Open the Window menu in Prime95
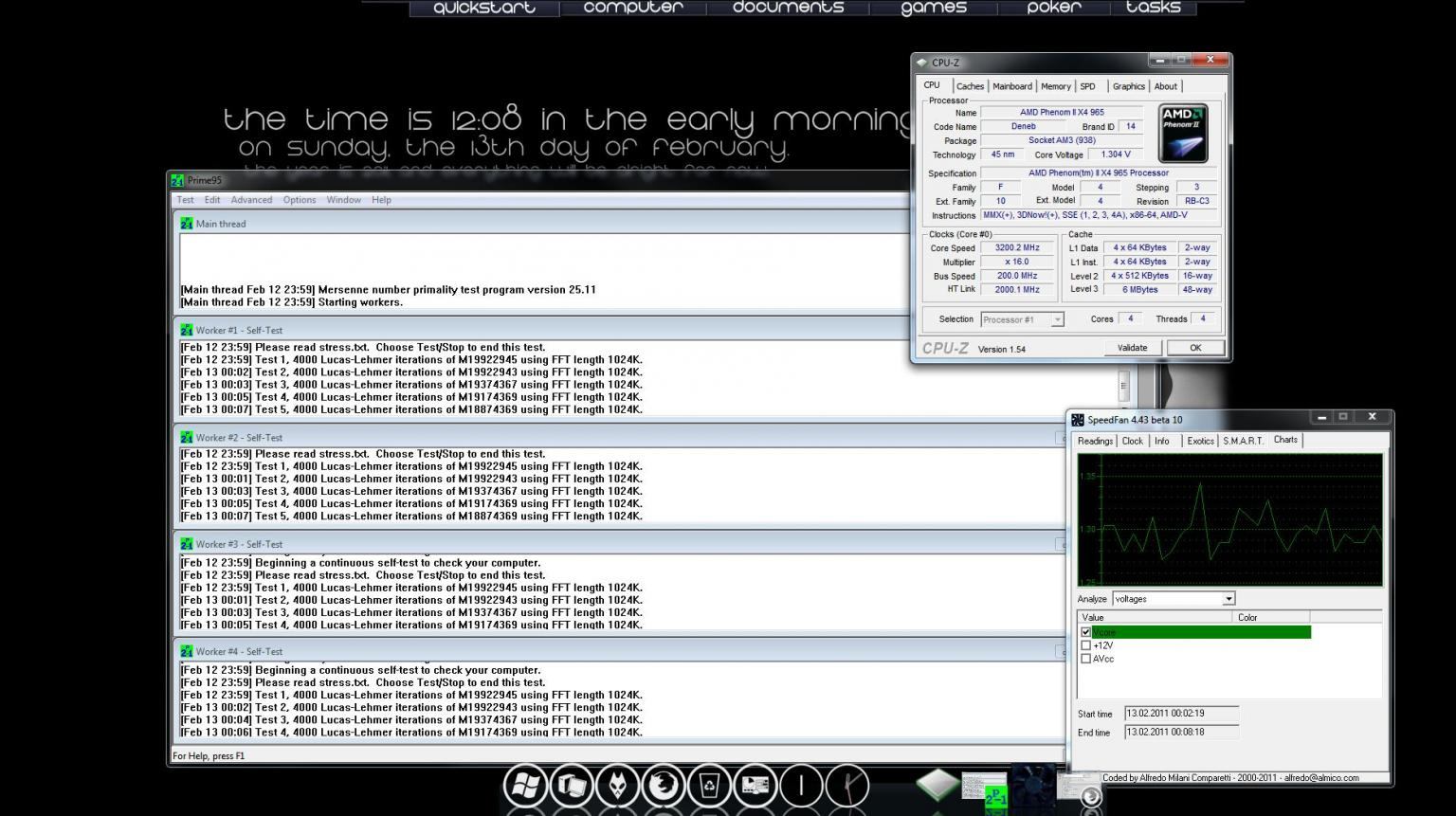Screen dimensions: 1456x816 [344, 200]
